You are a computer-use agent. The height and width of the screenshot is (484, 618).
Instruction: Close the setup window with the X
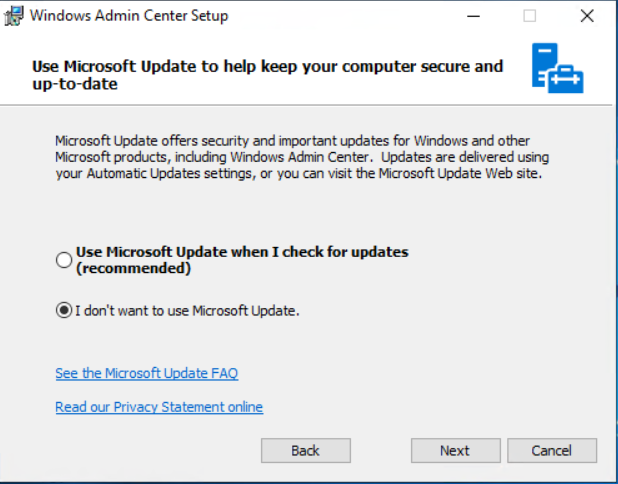point(587,16)
